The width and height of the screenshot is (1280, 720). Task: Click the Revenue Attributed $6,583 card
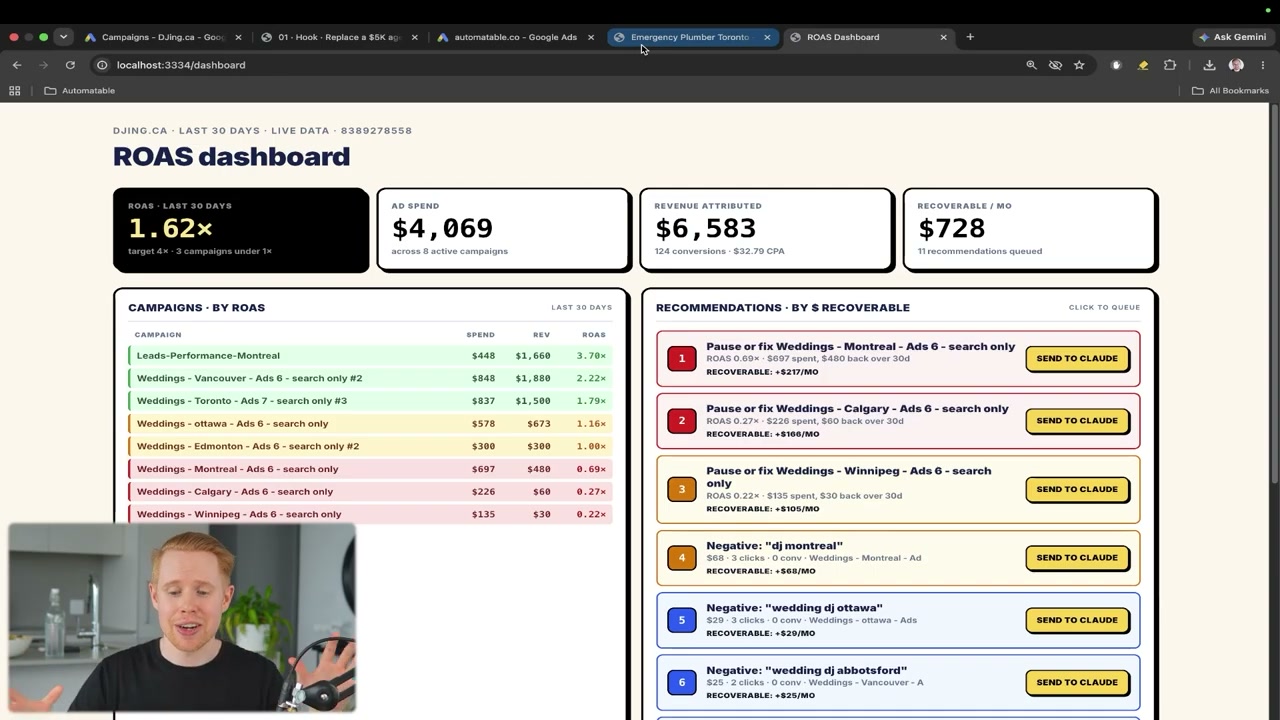[767, 230]
